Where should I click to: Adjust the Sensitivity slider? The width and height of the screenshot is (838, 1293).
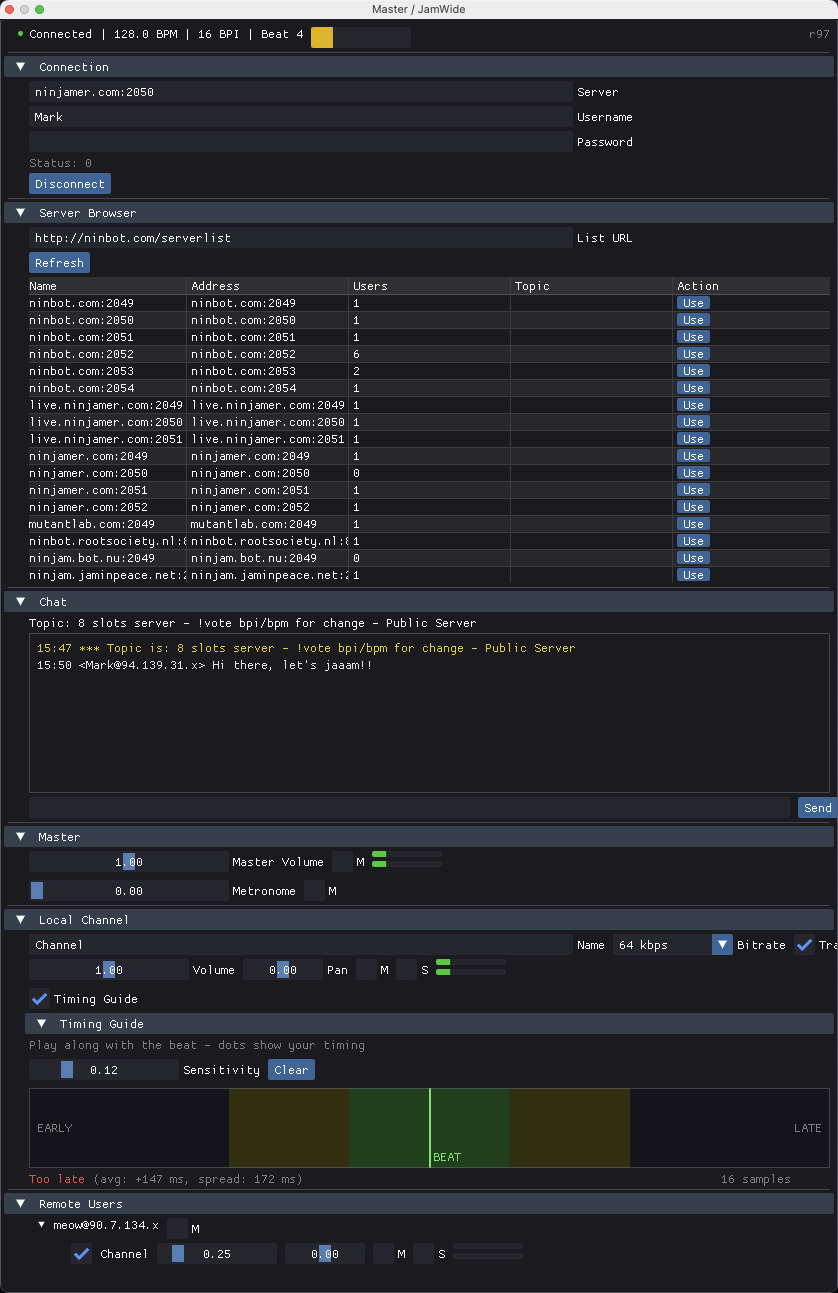65,1069
